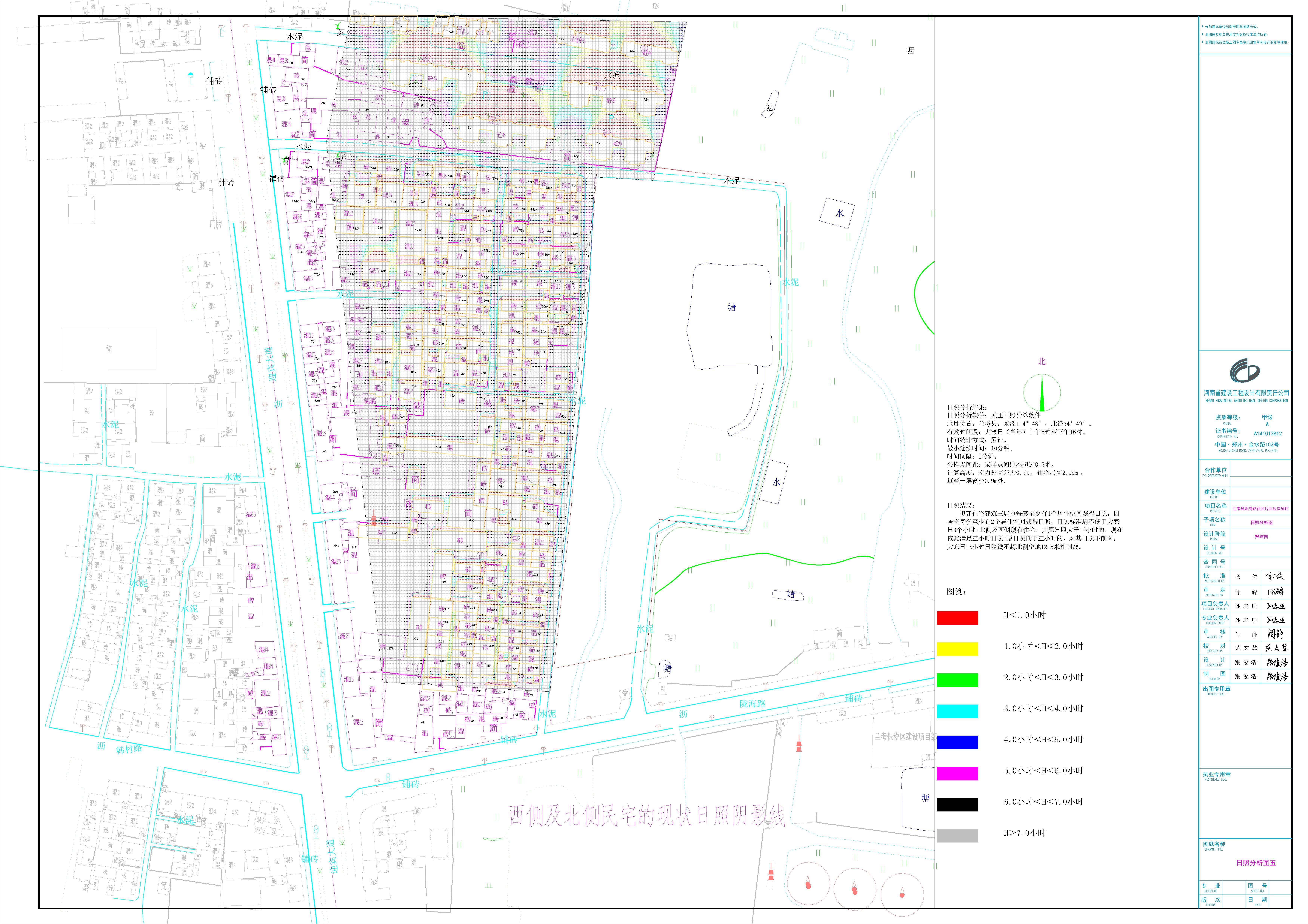Screen dimensions: 1308x924
Task: Click the road label 陇海路
Action: click(x=753, y=704)
